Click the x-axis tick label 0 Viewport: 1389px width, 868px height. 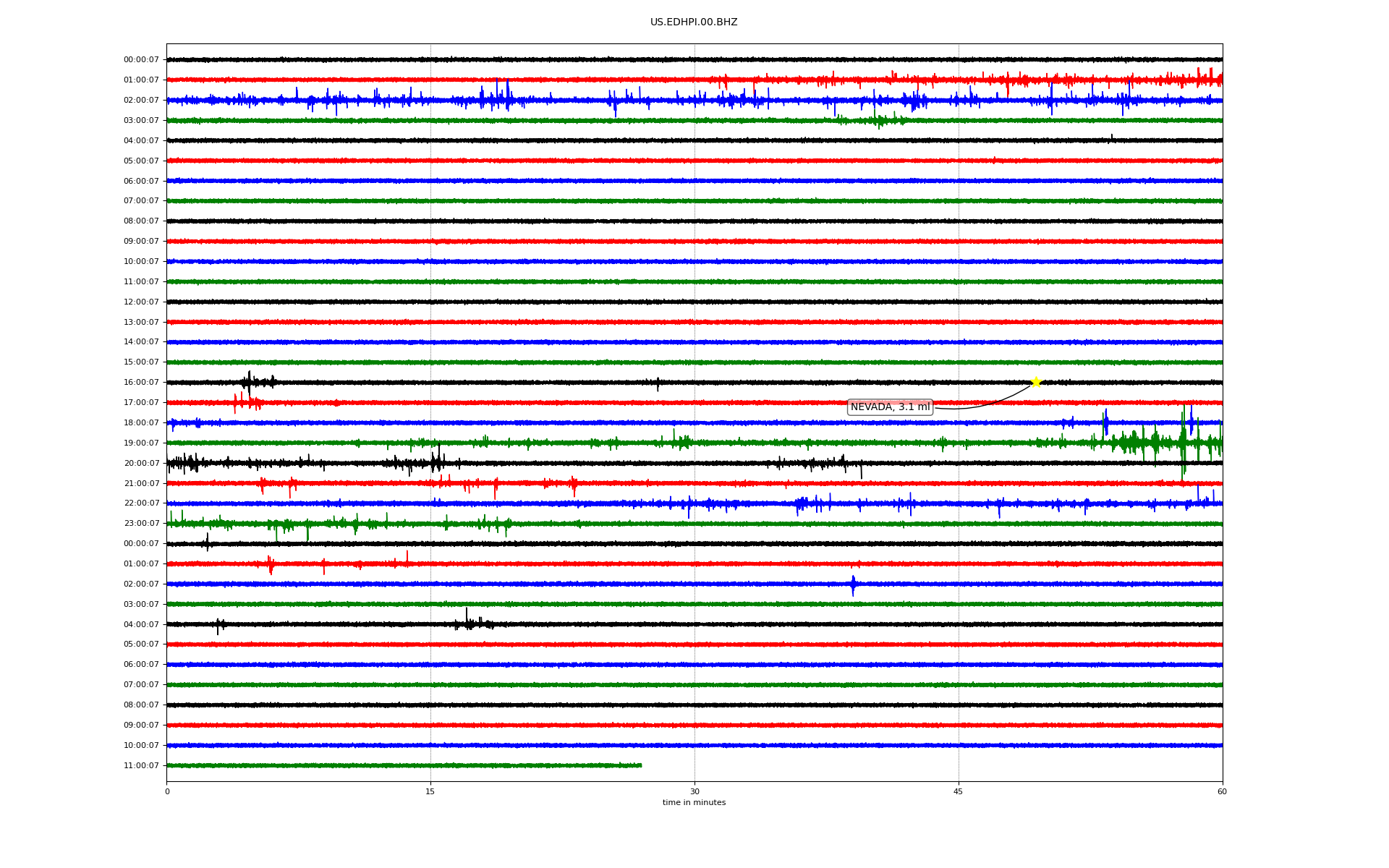[167, 791]
